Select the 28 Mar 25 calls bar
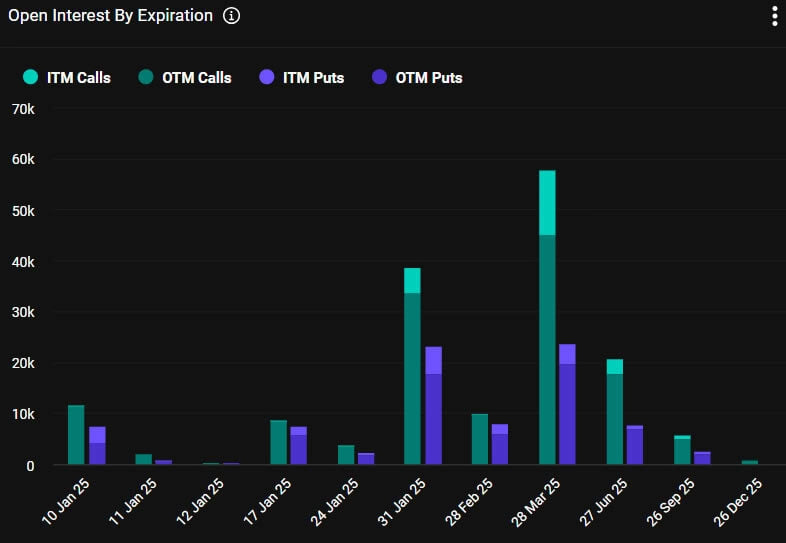 [547, 350]
